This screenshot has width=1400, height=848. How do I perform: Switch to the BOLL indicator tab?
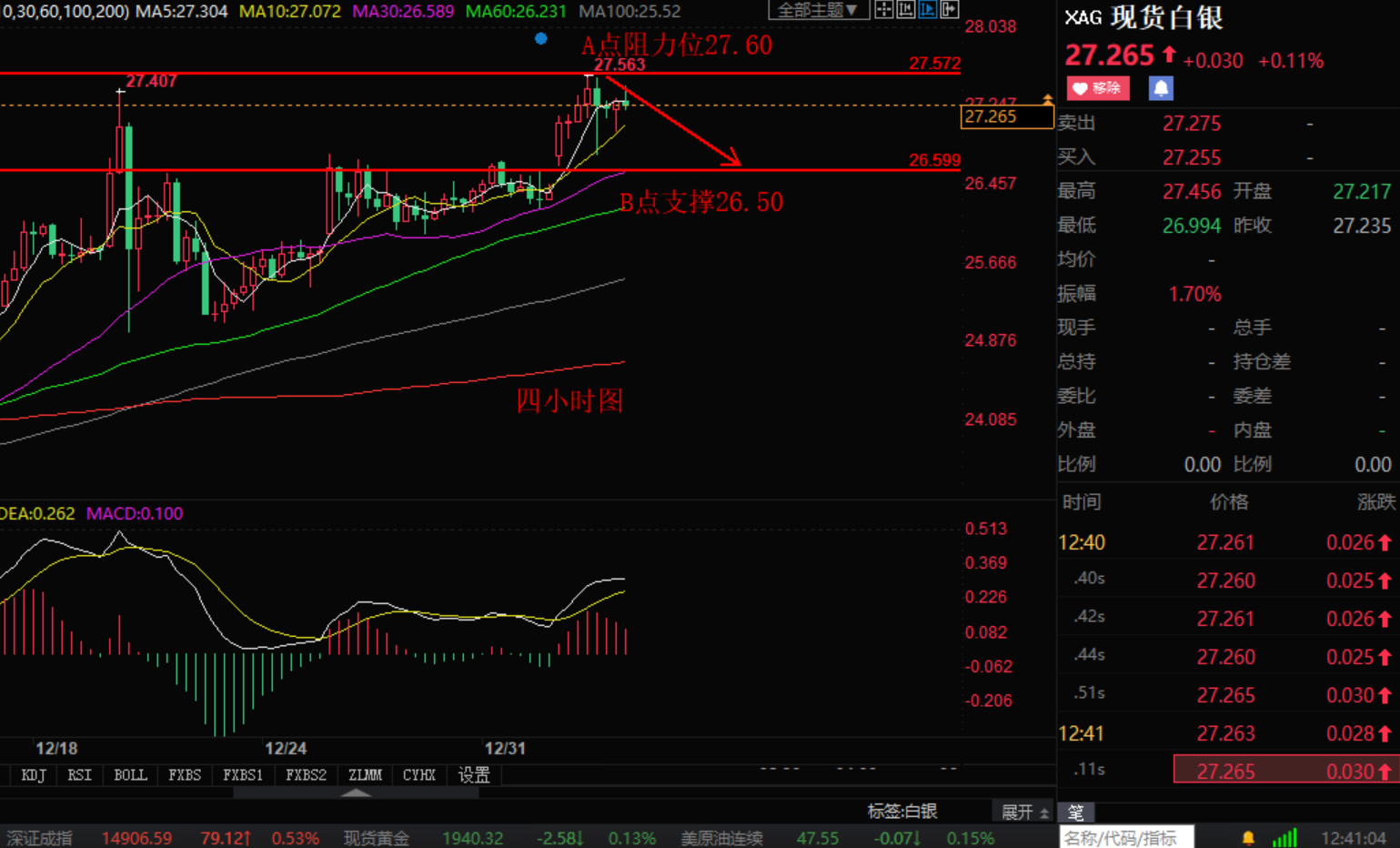(130, 774)
